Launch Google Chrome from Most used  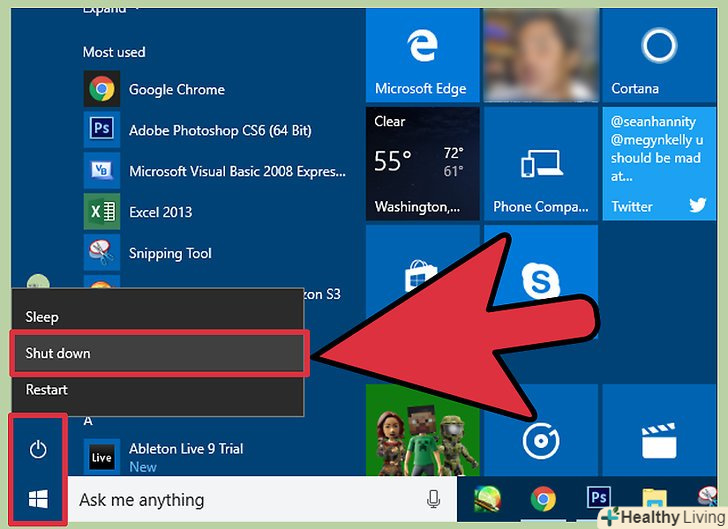coord(176,90)
